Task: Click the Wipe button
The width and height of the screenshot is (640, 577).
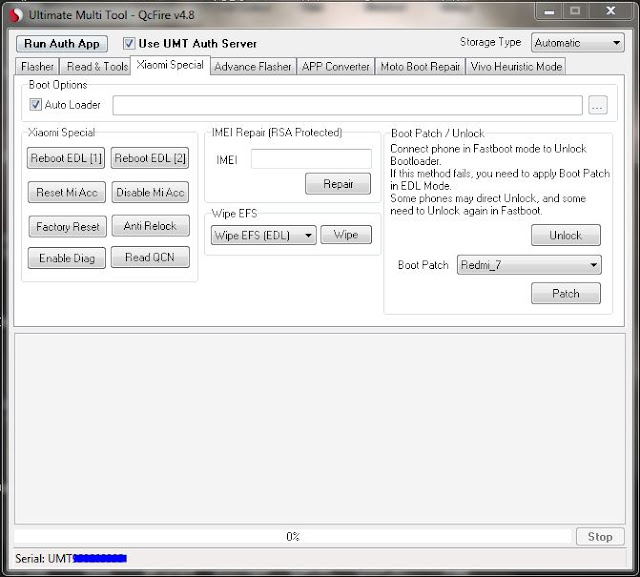Action: point(346,235)
